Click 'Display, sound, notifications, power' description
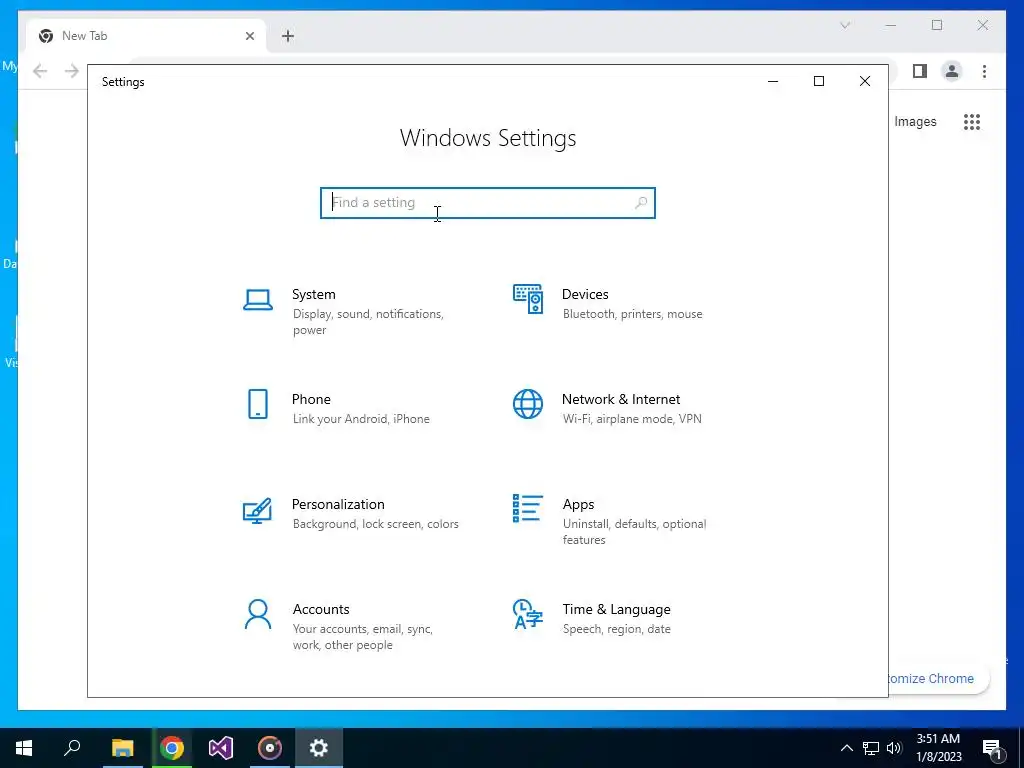The image size is (1024, 768). 368,322
